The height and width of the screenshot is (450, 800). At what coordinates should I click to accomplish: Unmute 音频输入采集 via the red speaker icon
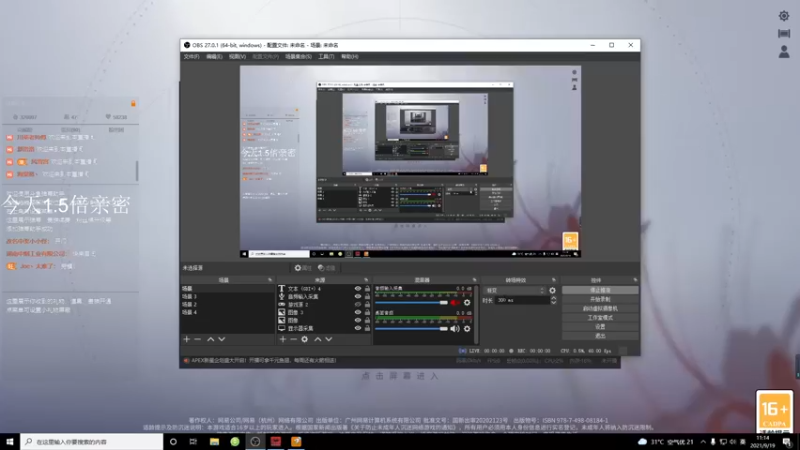tap(455, 303)
